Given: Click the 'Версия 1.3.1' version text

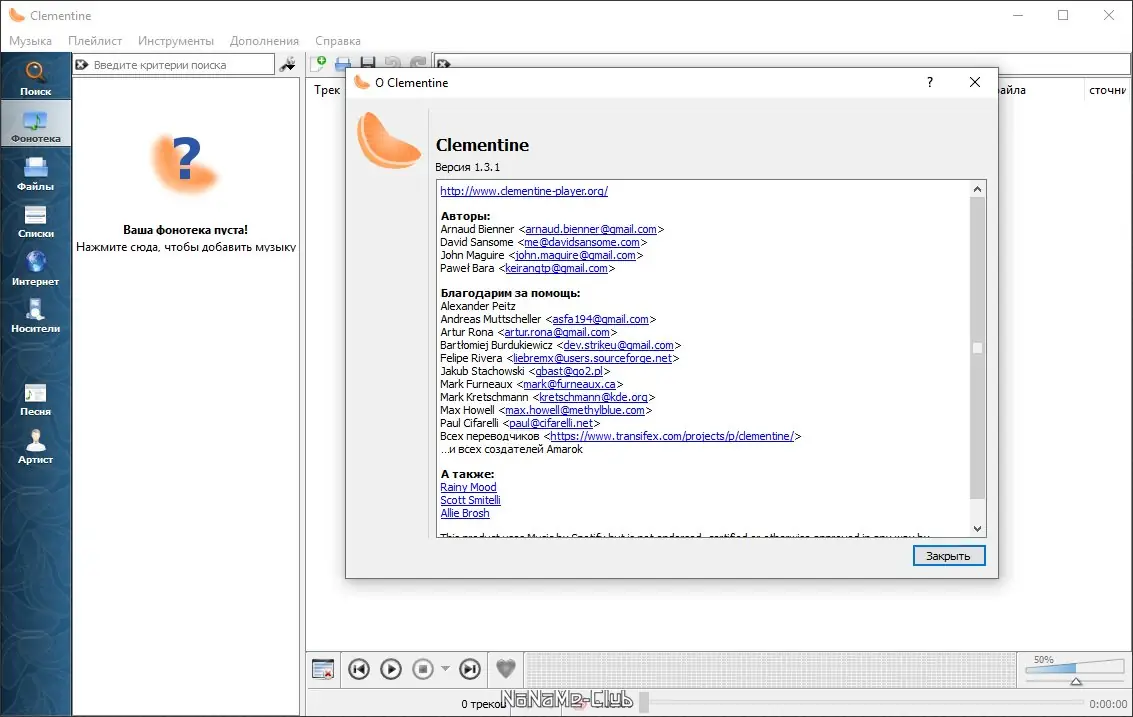Looking at the screenshot, I should [x=468, y=167].
